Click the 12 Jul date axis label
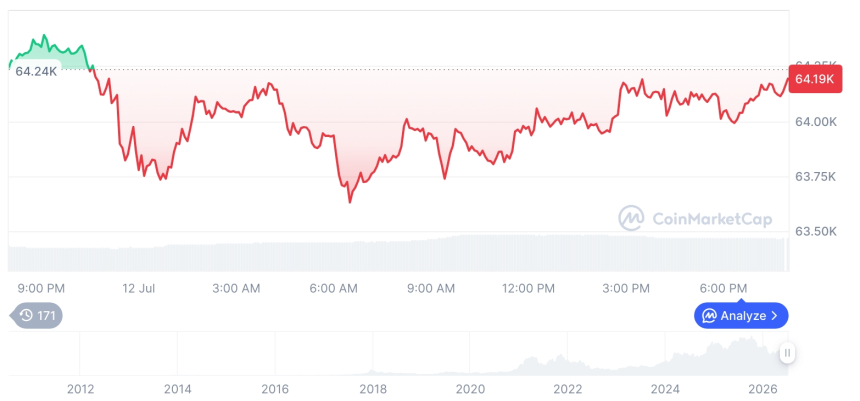 coord(138,288)
